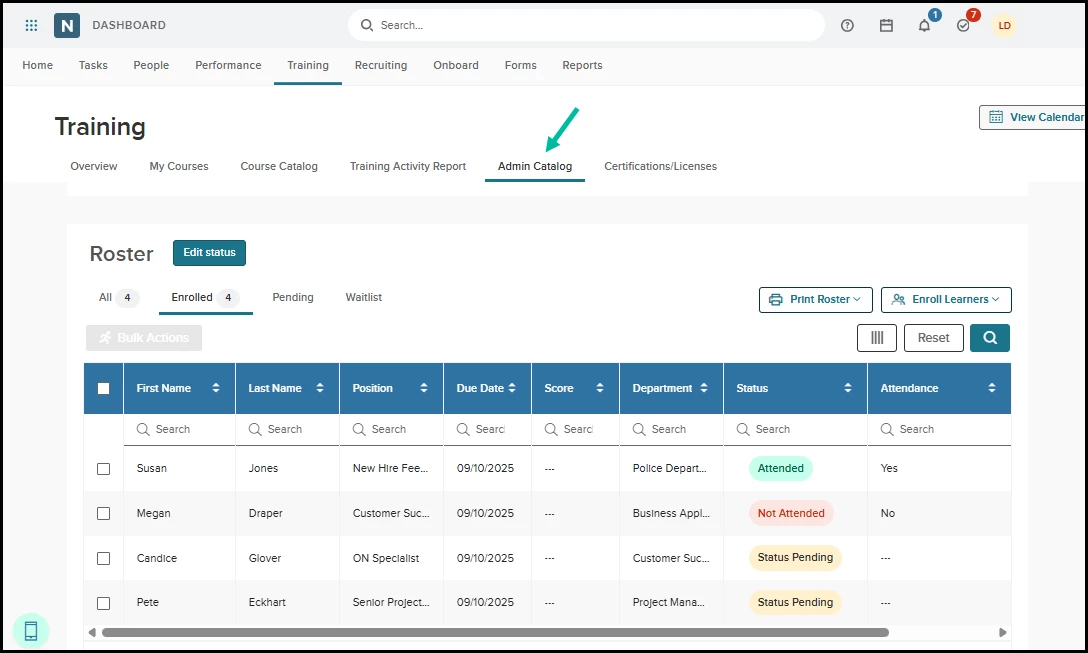Open the Reports nav item
This screenshot has width=1088, height=653.
click(582, 65)
